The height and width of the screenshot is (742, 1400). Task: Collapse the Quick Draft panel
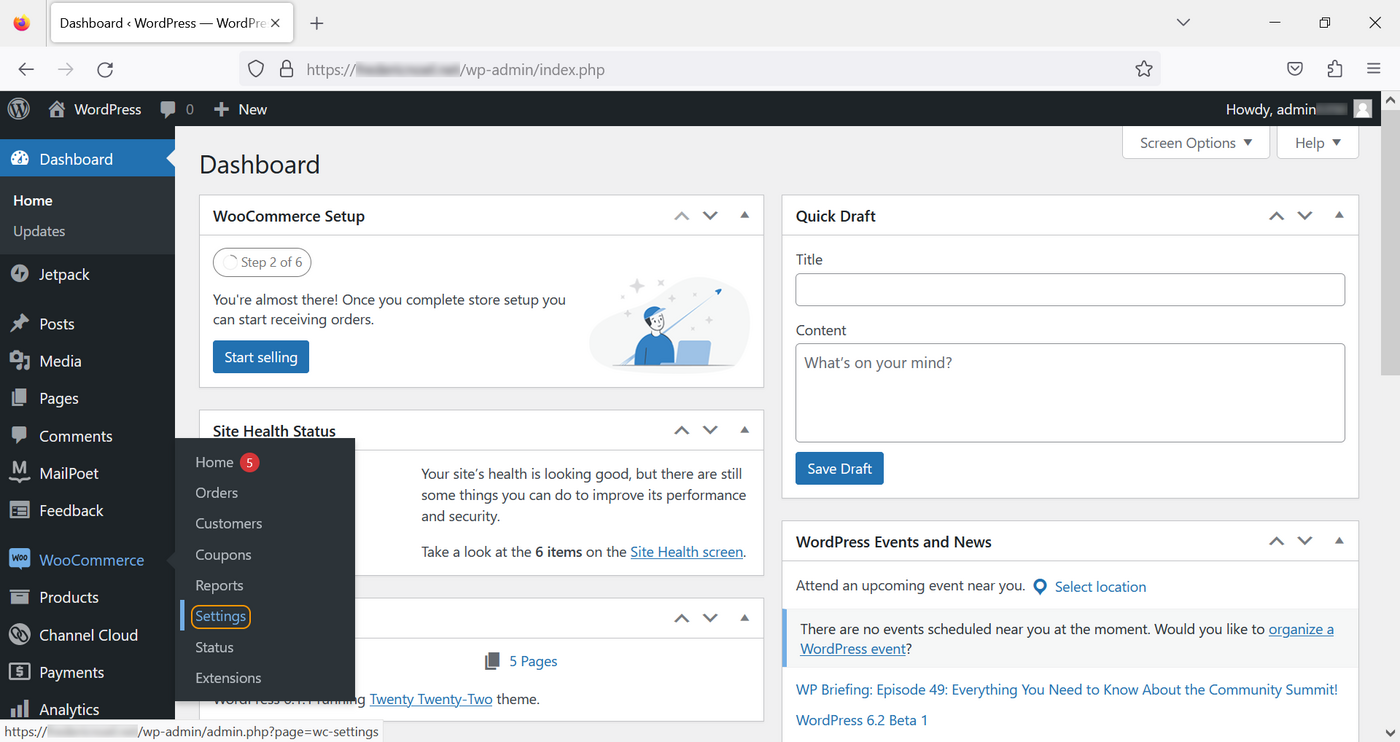click(1339, 215)
